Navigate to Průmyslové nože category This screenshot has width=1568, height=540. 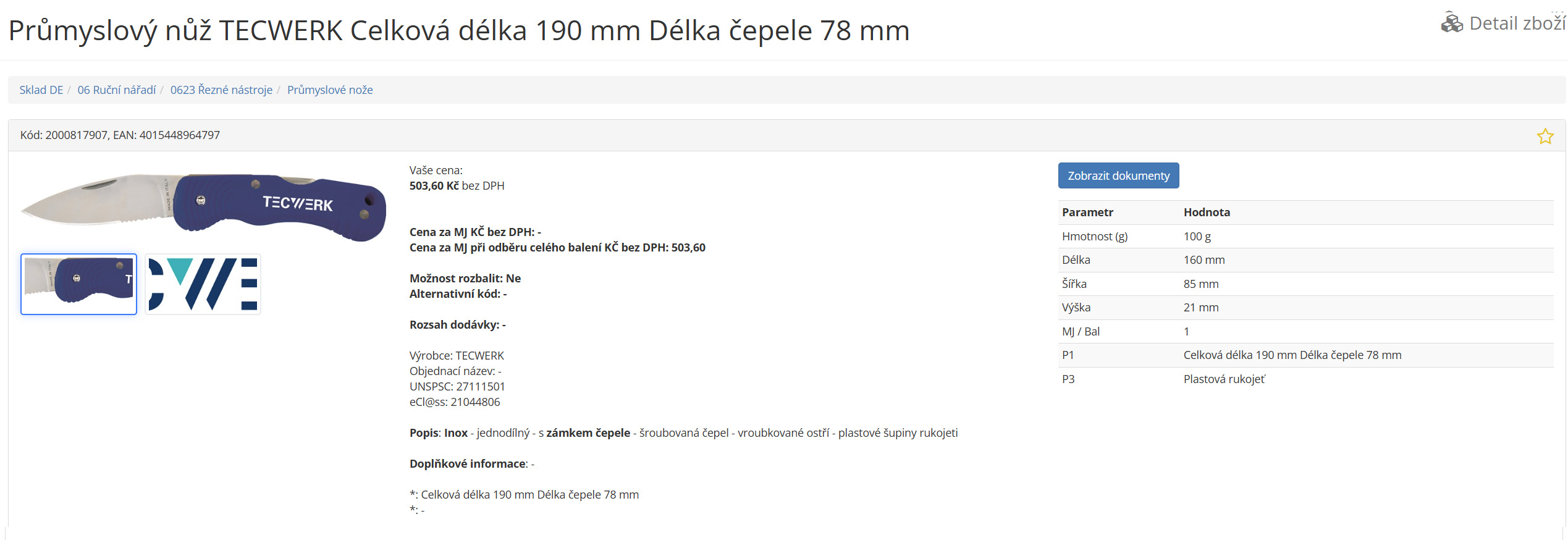[x=330, y=90]
